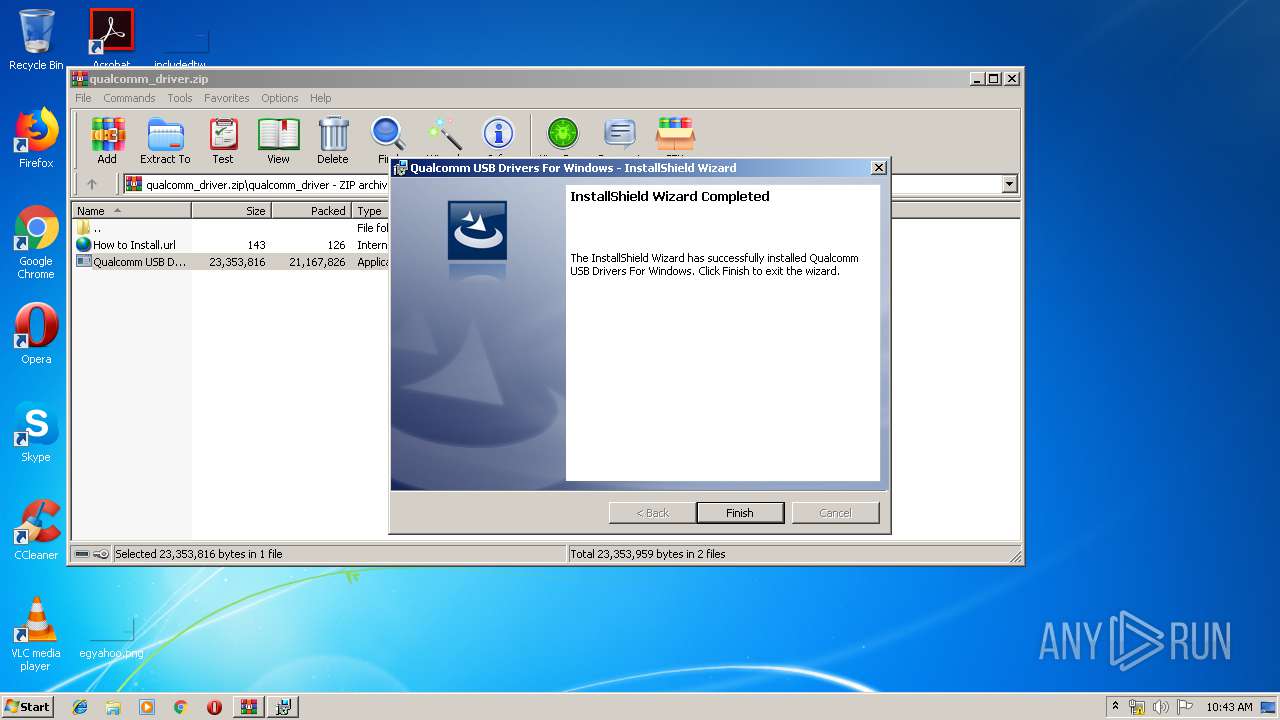The height and width of the screenshot is (720, 1280).
Task: Click the Action Center flag tray icon
Action: pos(1185,707)
